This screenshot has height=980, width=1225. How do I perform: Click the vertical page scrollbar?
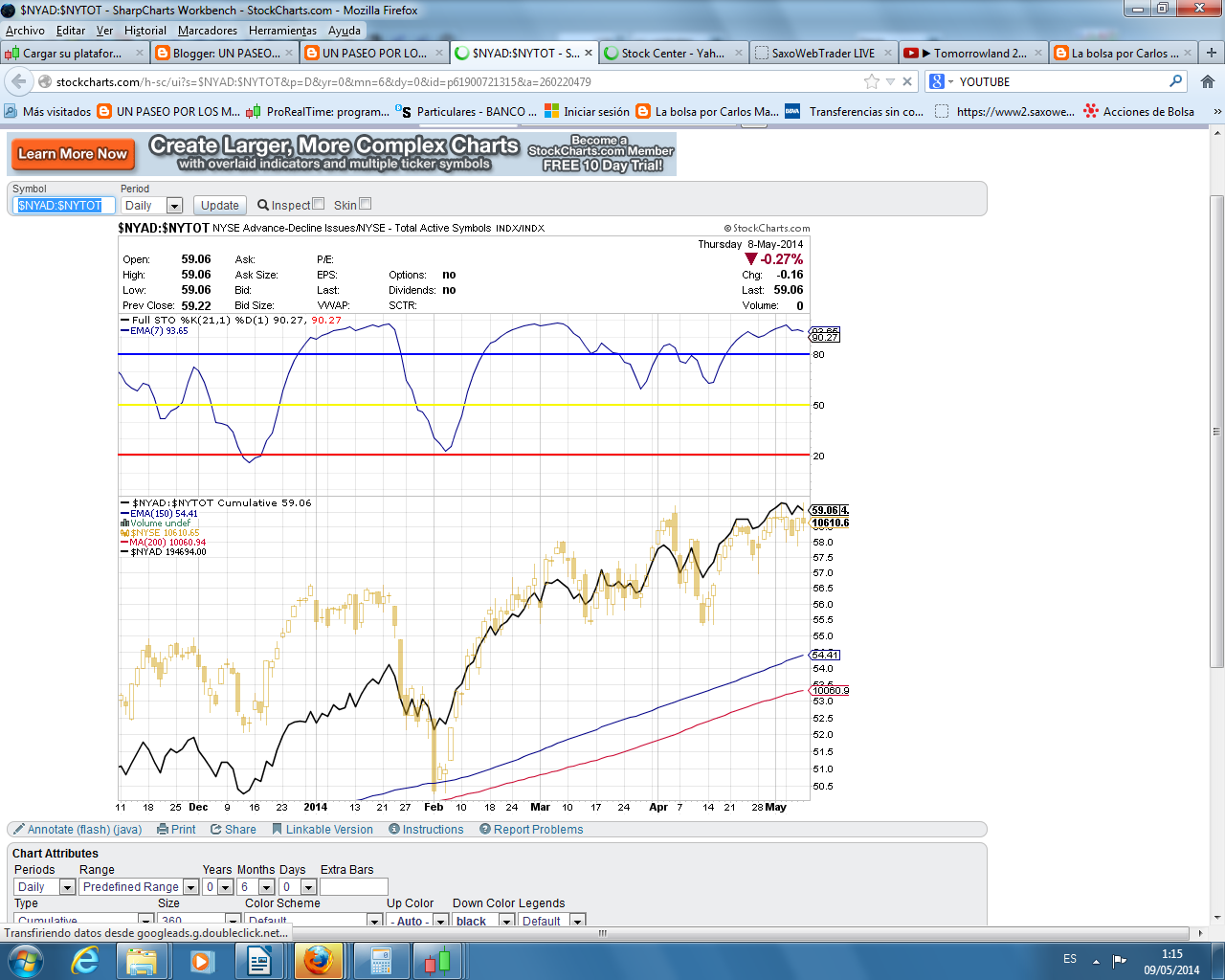1217,431
